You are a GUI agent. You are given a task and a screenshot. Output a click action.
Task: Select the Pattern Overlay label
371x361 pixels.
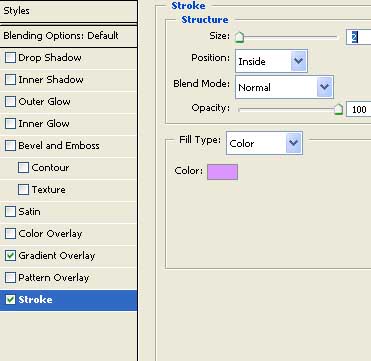[x=54, y=278]
